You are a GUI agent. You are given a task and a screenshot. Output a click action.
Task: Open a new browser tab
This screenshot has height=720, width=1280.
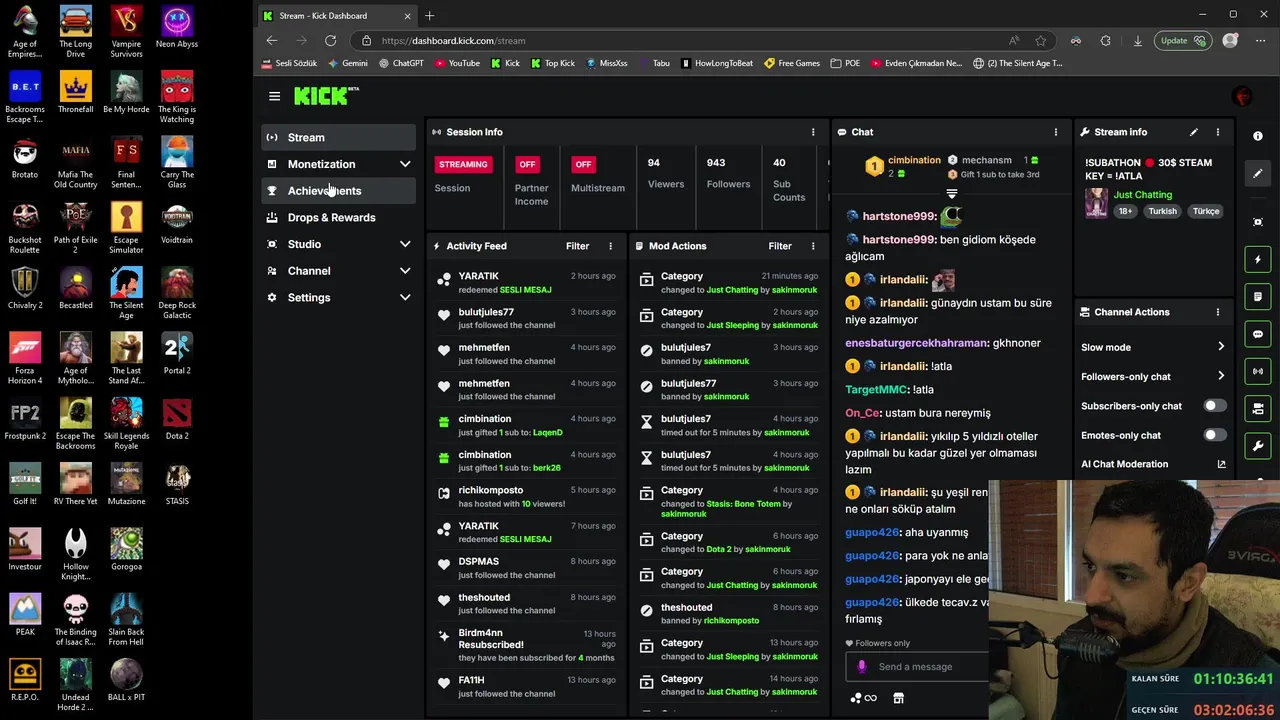click(430, 16)
